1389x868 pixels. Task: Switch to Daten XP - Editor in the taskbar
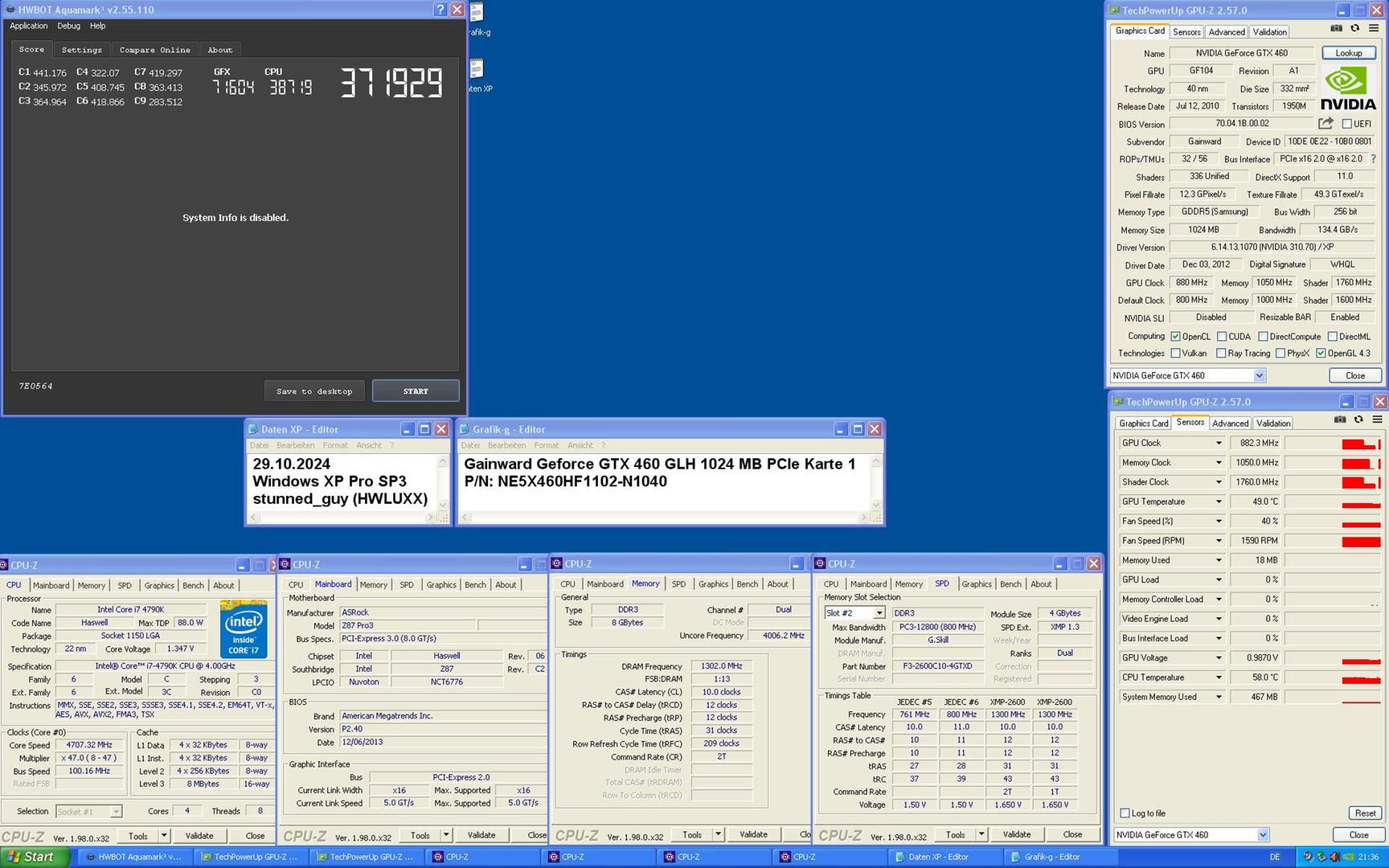coord(943,857)
